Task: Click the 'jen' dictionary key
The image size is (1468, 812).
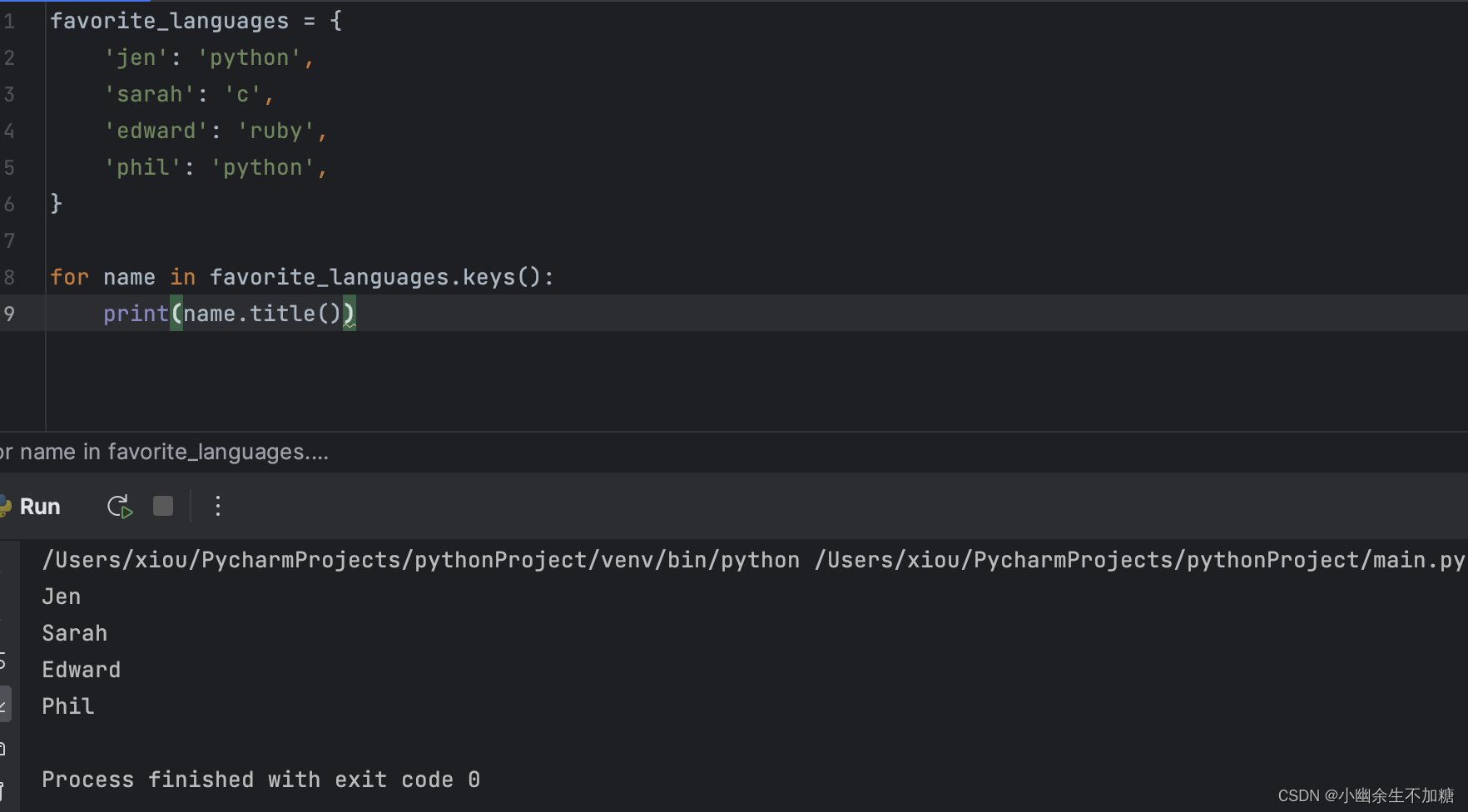Action: click(x=136, y=57)
